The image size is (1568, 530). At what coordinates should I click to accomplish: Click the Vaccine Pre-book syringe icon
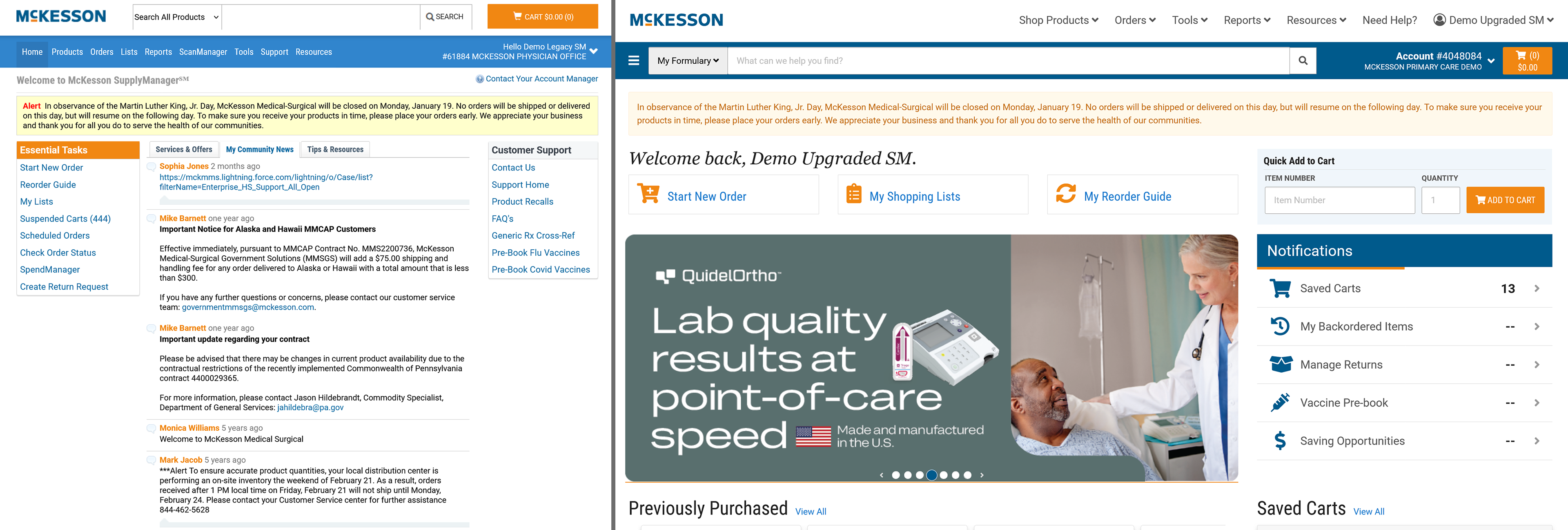(x=1279, y=403)
